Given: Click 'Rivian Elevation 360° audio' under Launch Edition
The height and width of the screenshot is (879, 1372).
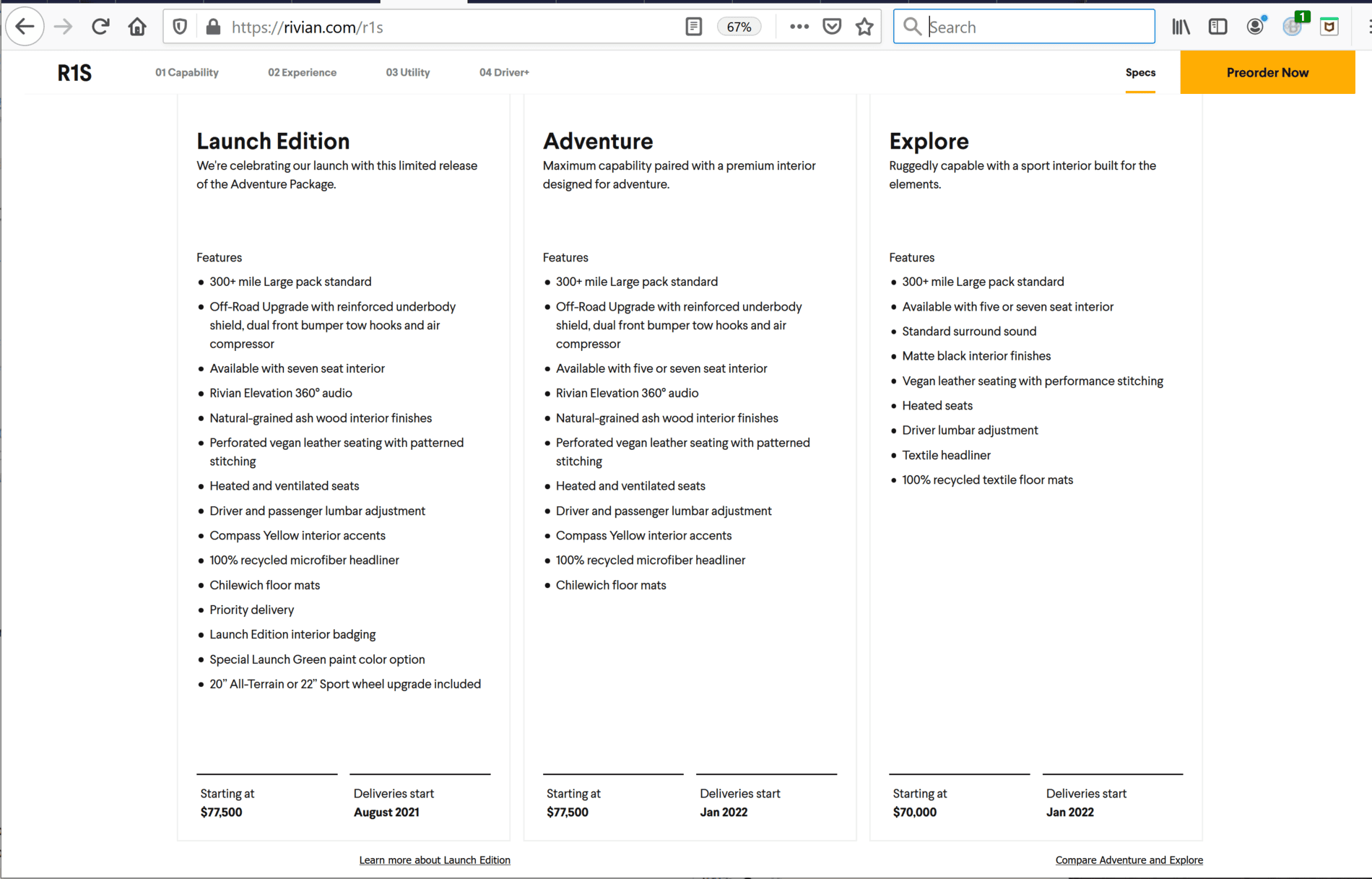Looking at the screenshot, I should (281, 393).
